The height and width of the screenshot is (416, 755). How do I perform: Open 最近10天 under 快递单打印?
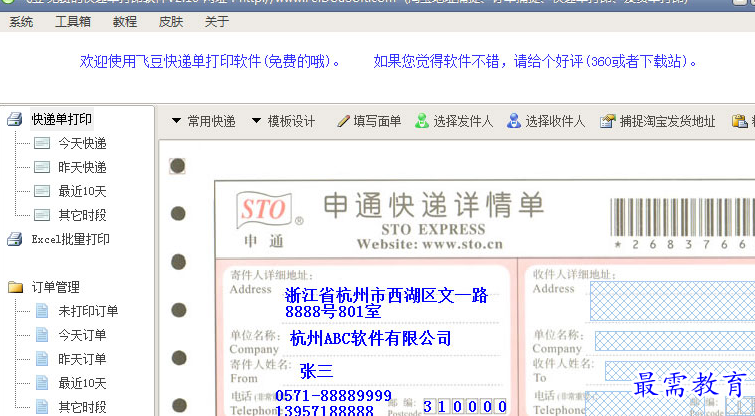point(82,191)
